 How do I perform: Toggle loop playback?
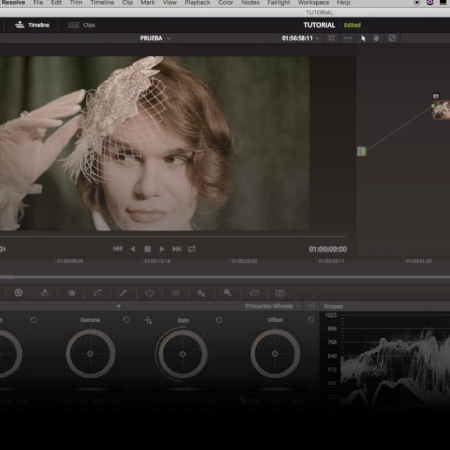[x=192, y=249]
